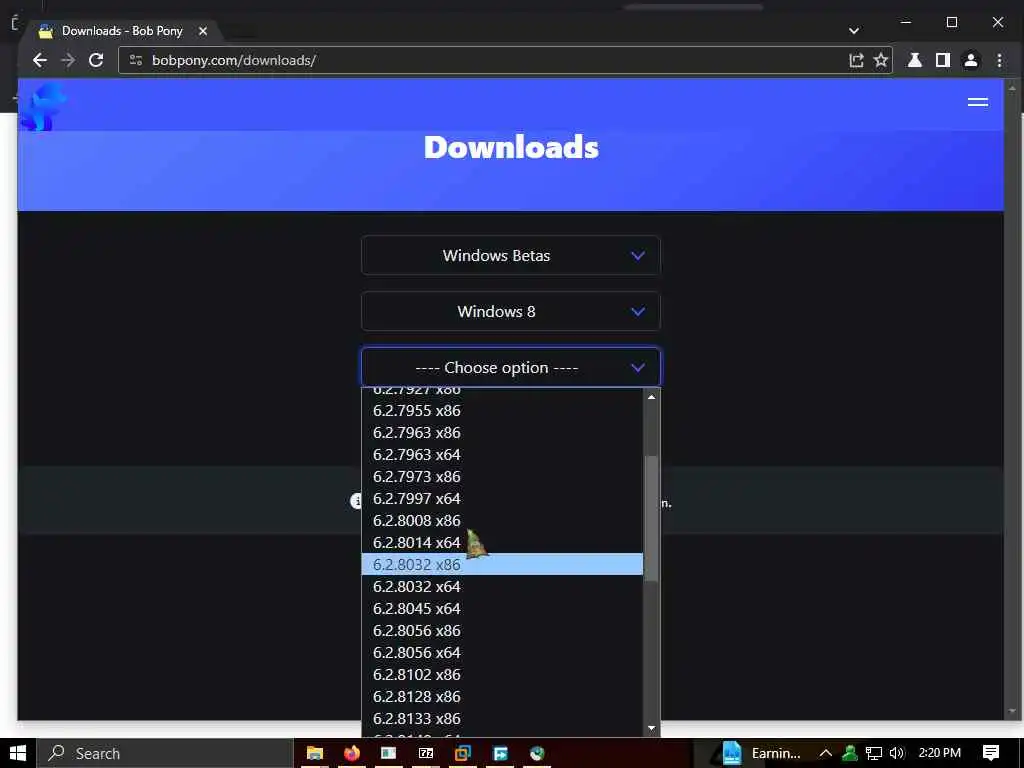The height and width of the screenshot is (768, 1024).
Task: Close the Downloads - Bob Pony tab
Action: pos(202,31)
